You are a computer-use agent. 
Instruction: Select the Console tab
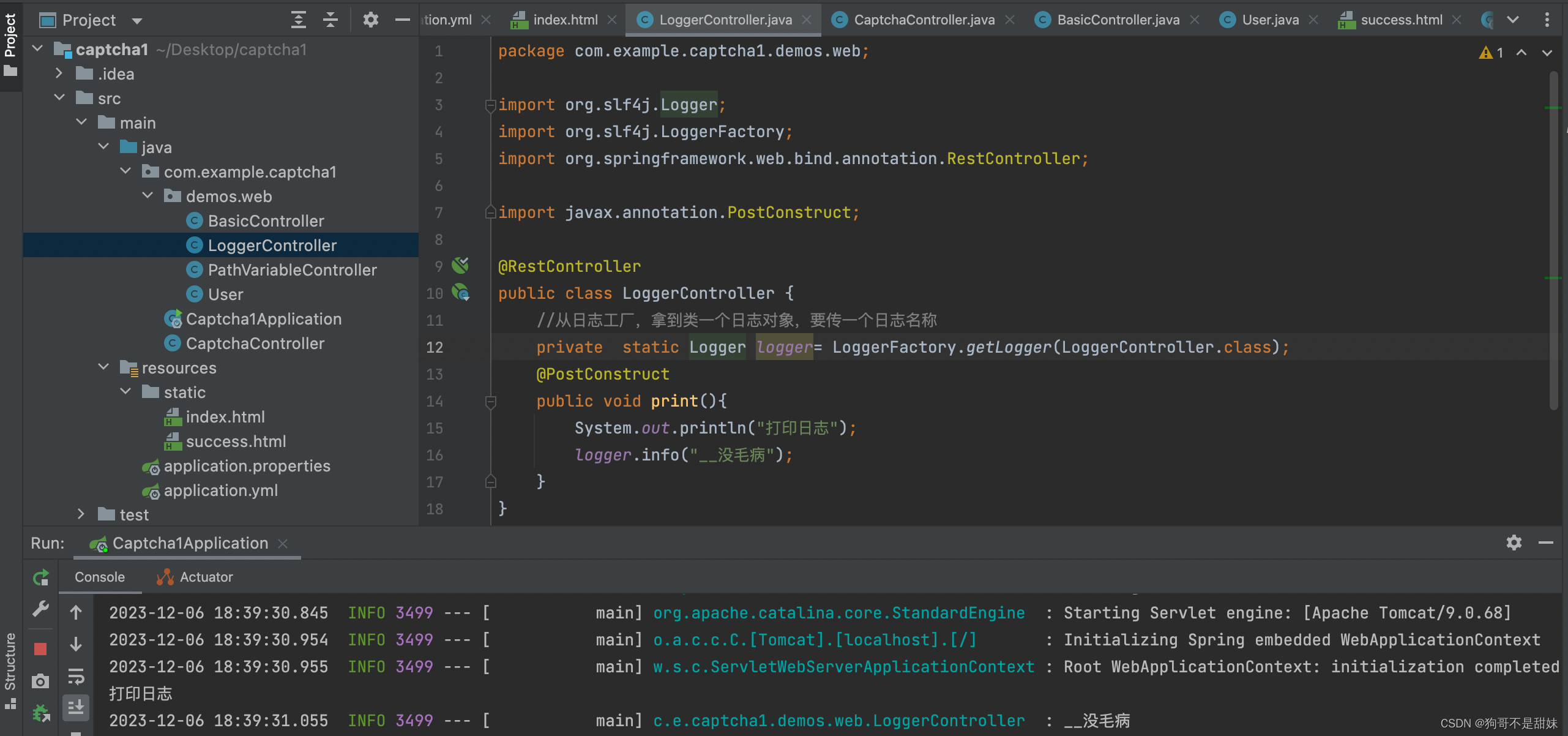100,577
